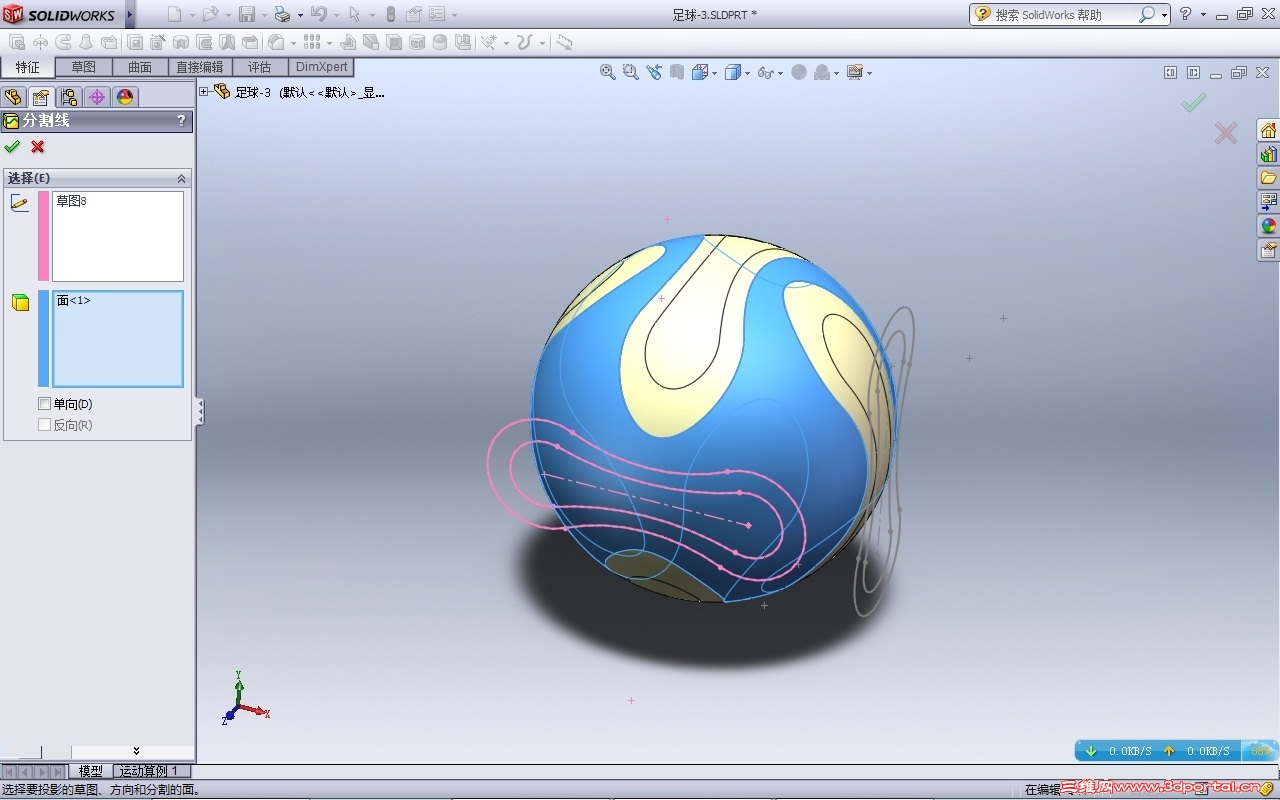This screenshot has height=800, width=1280.
Task: Open the Help question mark menu
Action: [1185, 14]
